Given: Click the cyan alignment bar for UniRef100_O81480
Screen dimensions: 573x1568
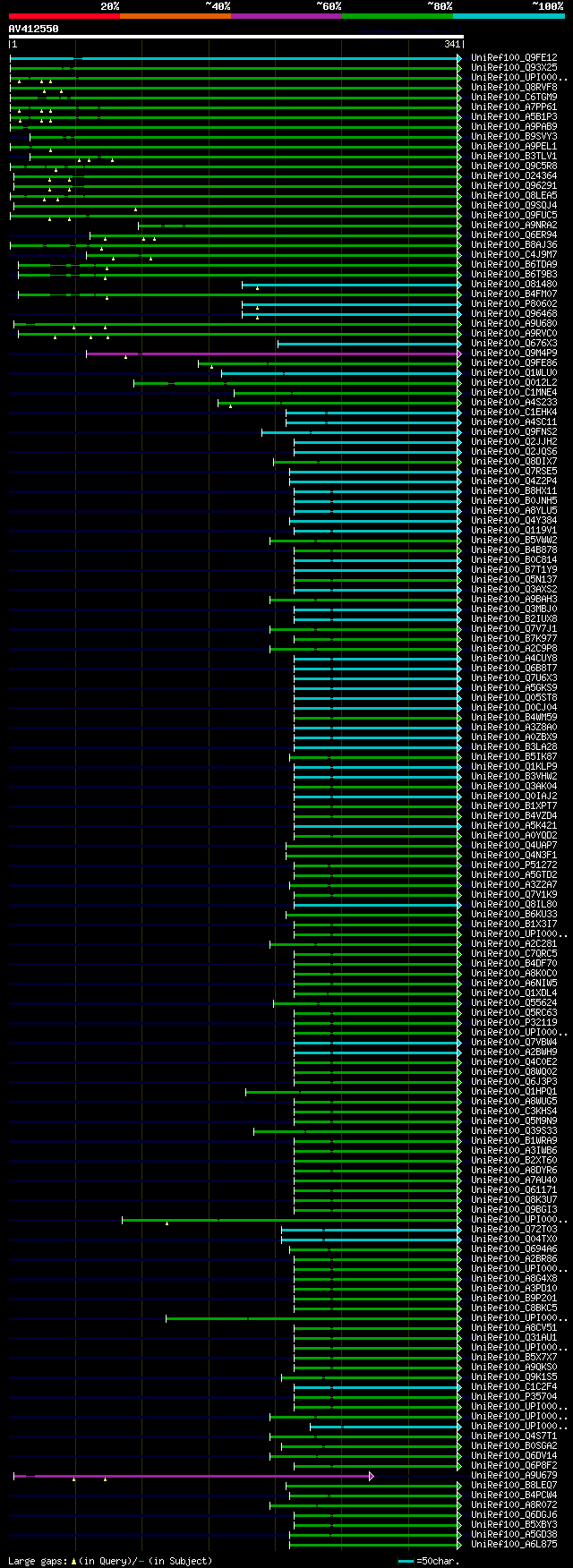Looking at the screenshot, I should (352, 285).
